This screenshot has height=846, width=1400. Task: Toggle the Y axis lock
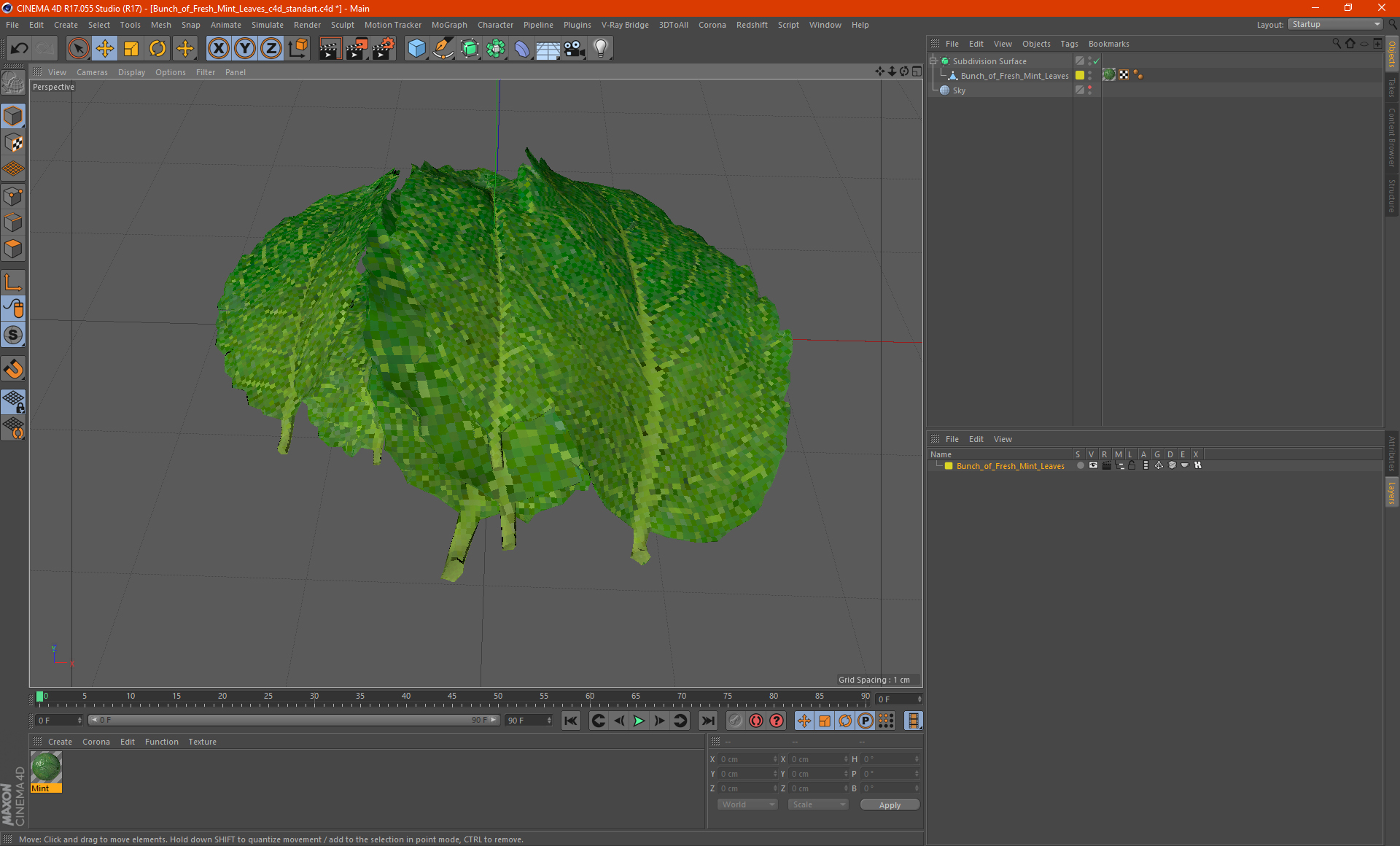pos(245,49)
